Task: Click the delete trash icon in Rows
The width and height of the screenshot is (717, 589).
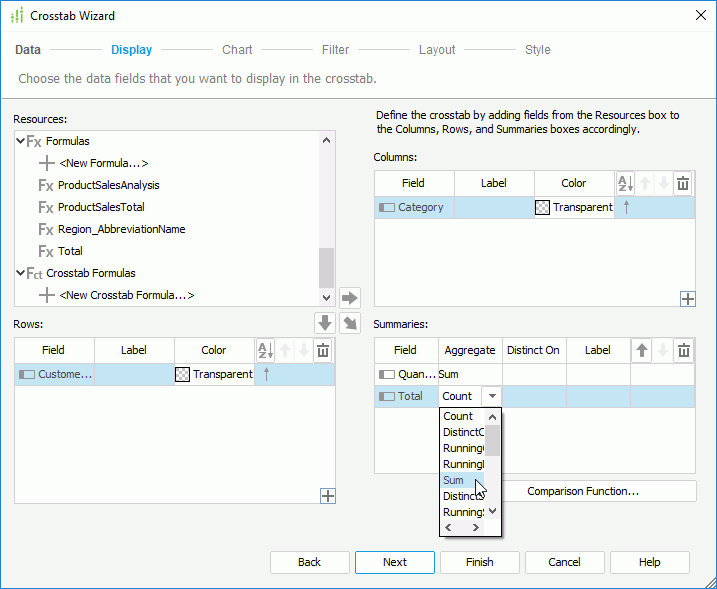Action: (323, 350)
